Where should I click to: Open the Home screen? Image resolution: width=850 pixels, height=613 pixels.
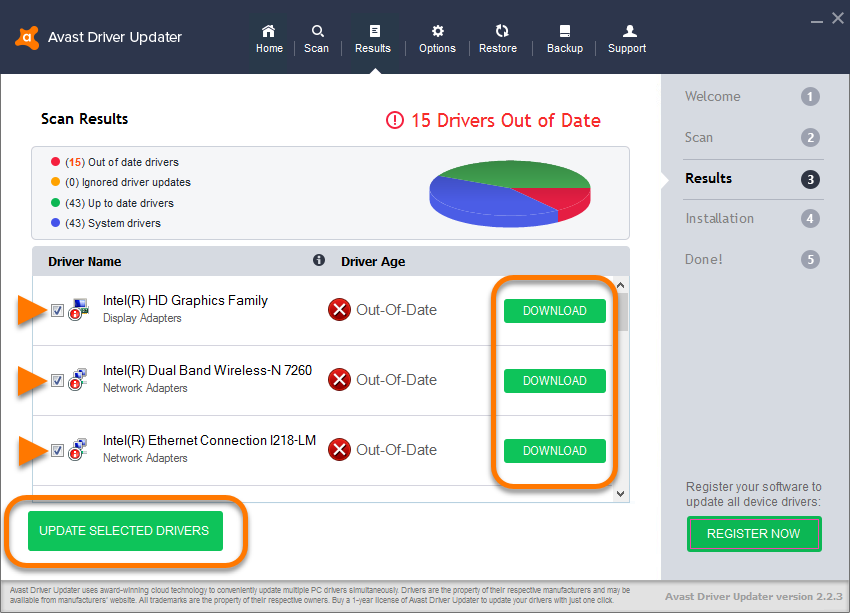click(x=268, y=38)
